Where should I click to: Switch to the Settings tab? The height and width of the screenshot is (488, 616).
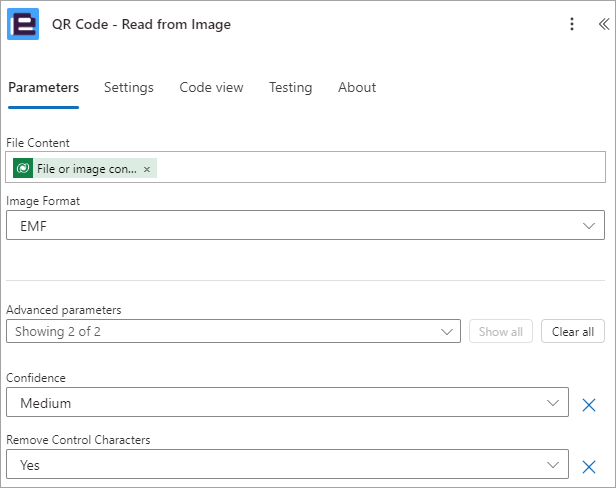pos(128,87)
